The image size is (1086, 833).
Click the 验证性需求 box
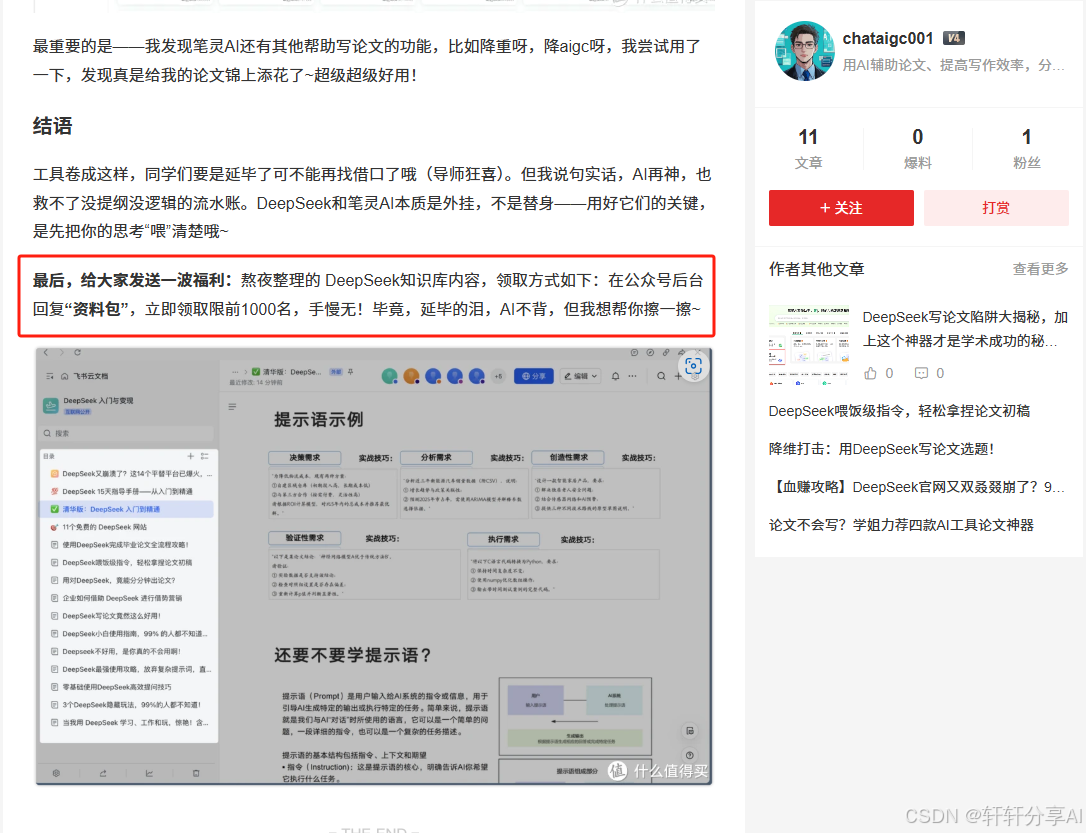coord(305,538)
